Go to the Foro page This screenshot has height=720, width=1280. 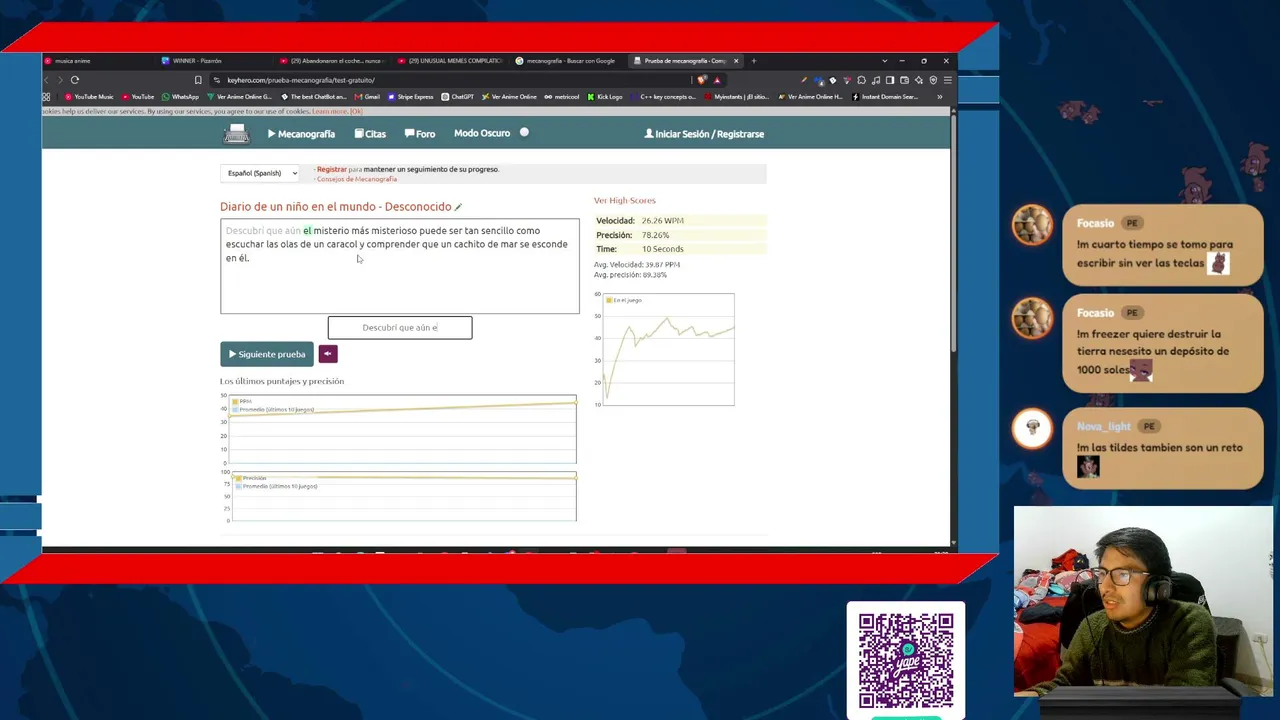pyautogui.click(x=420, y=134)
